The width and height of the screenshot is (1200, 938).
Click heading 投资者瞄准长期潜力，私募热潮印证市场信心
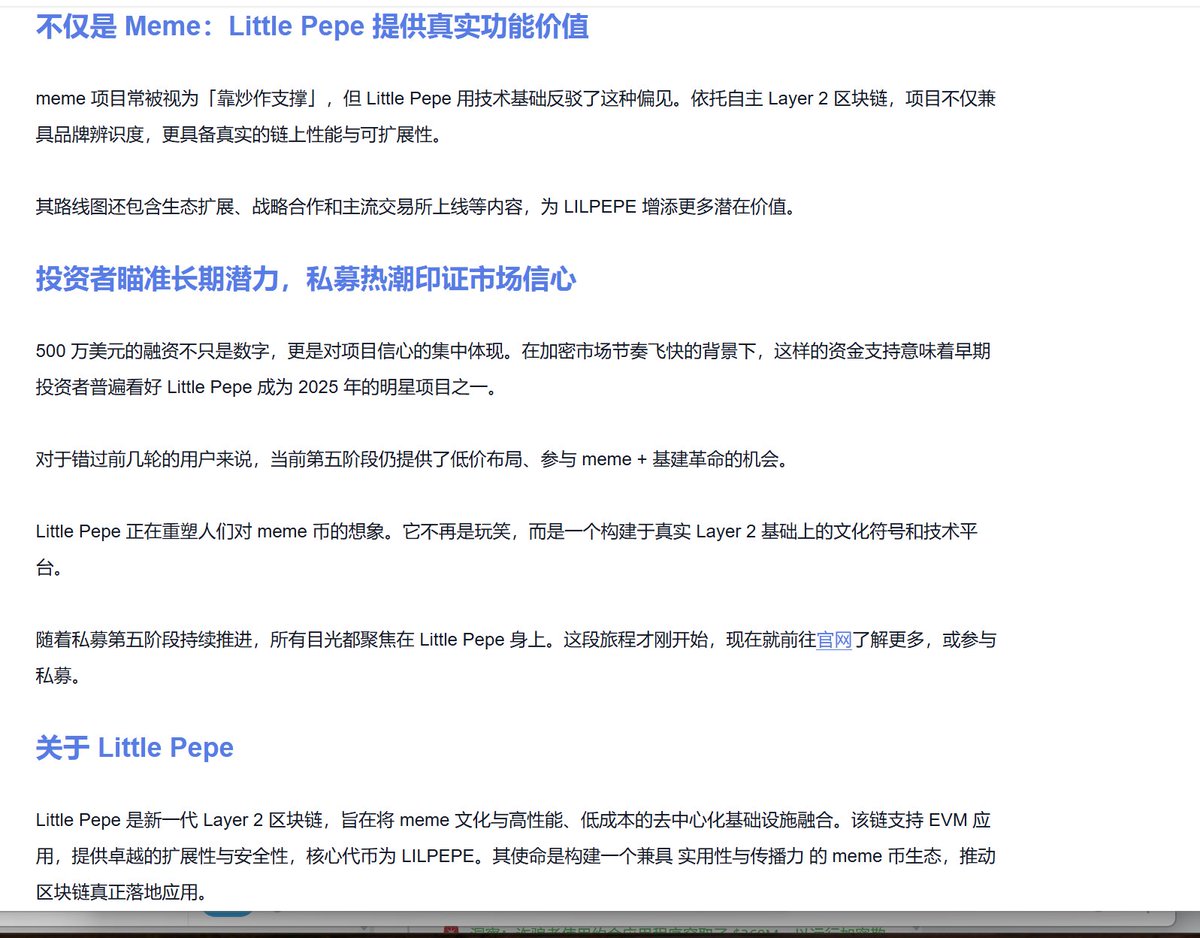[306, 279]
